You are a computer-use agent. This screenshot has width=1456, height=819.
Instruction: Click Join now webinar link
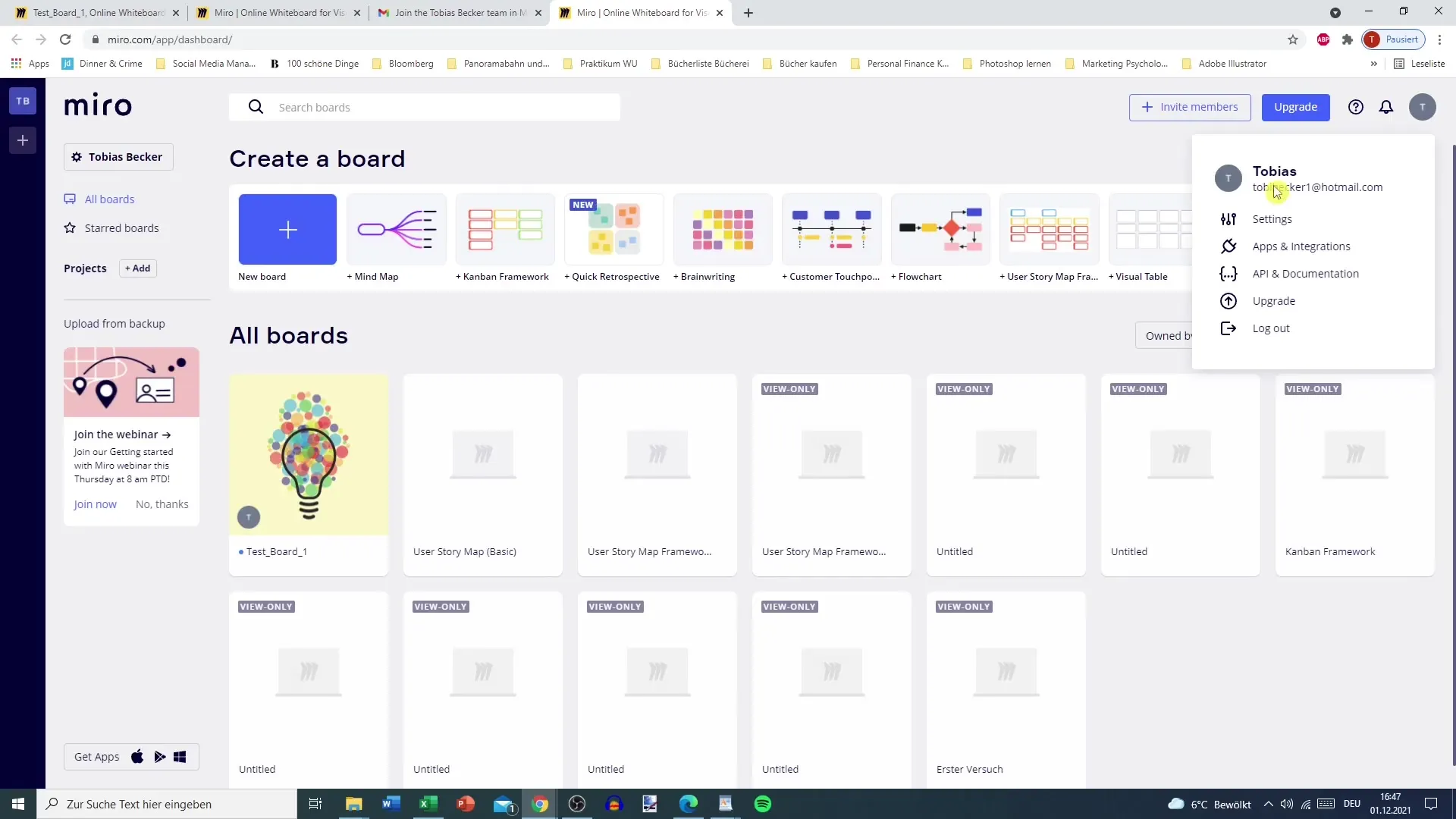click(x=95, y=504)
